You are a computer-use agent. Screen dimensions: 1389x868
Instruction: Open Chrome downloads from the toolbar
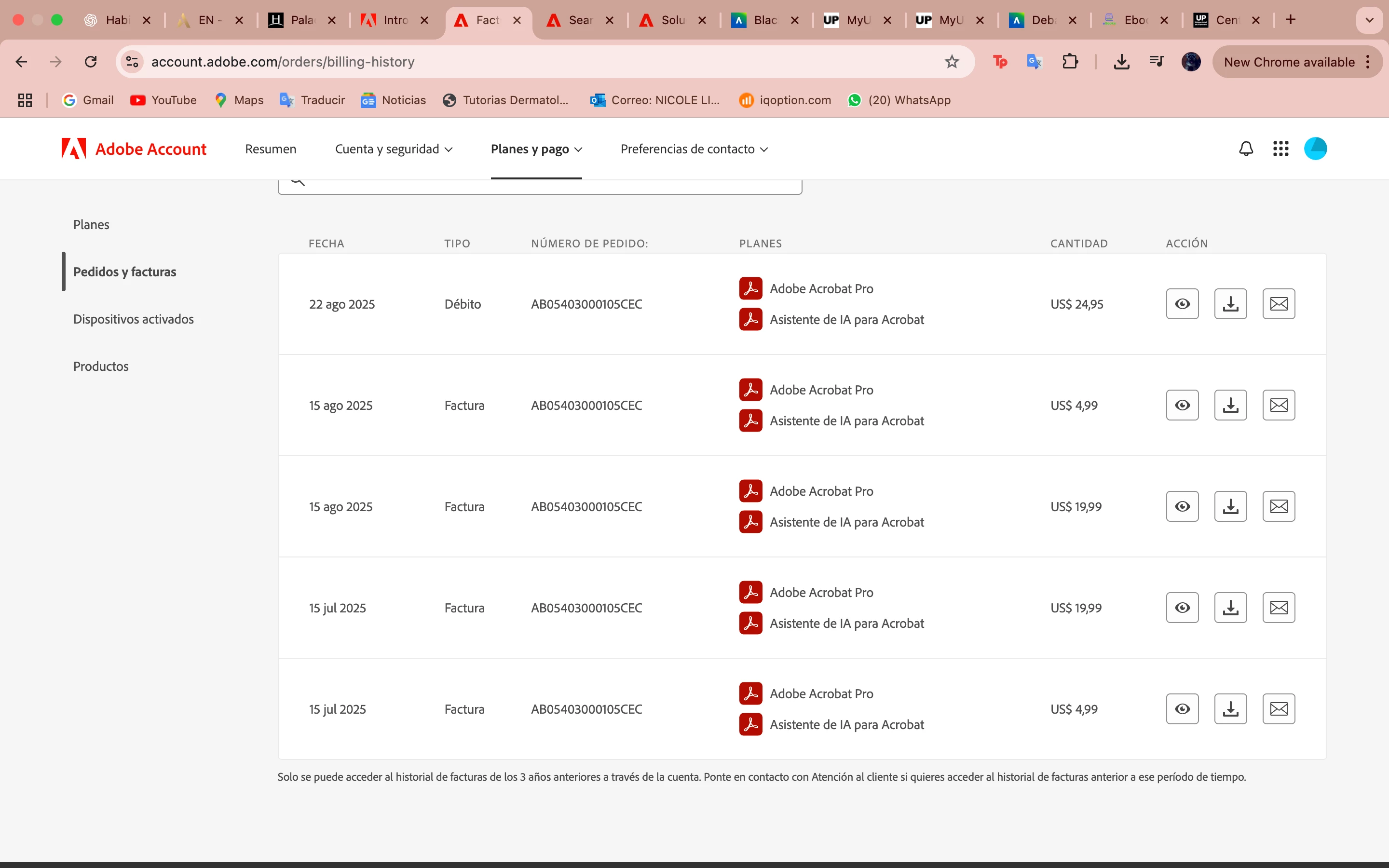(1121, 61)
